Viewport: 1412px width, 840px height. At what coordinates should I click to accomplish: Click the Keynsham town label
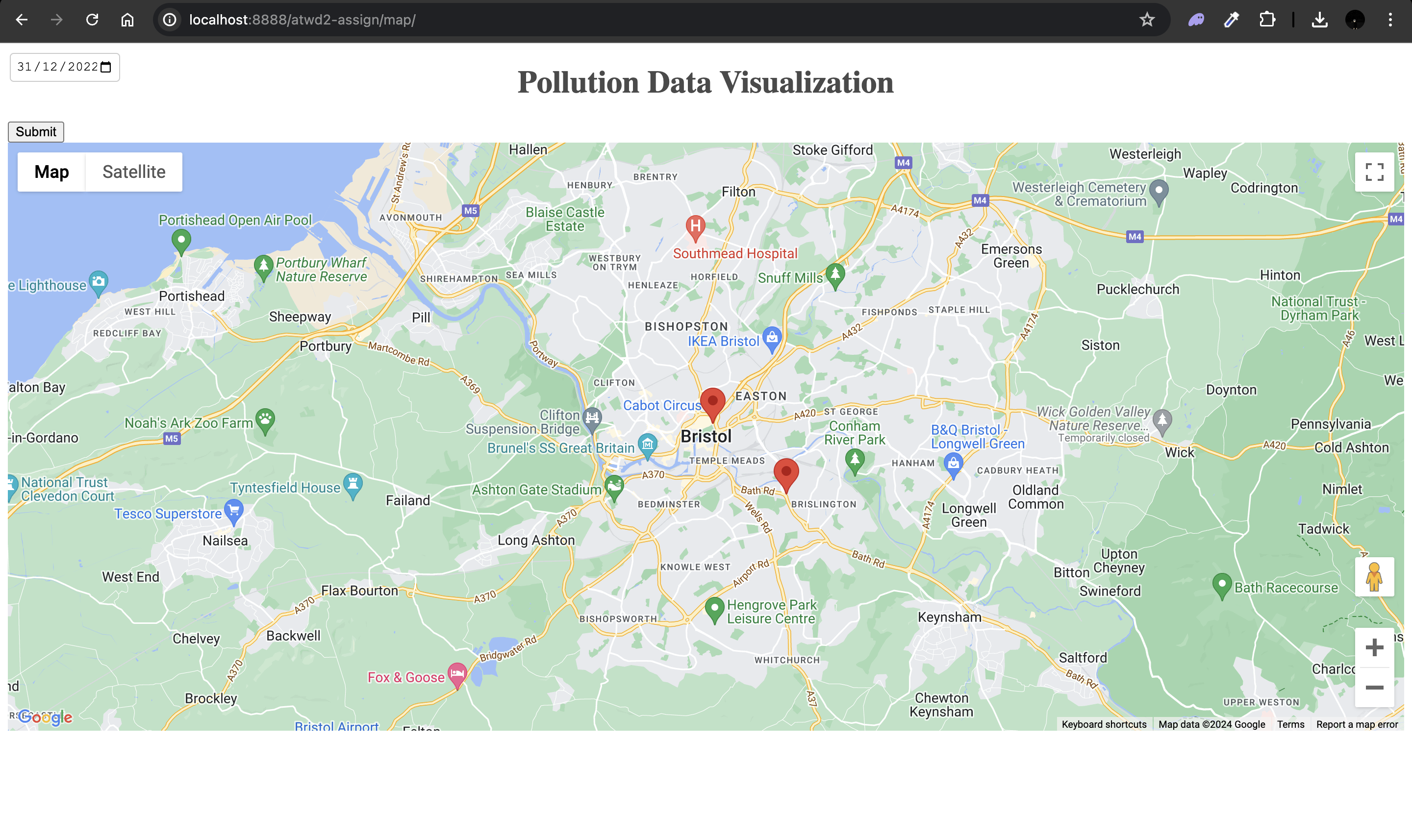[x=950, y=617]
